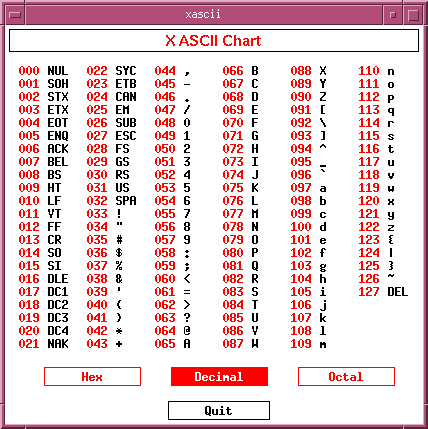The width and height of the screenshot is (428, 429).
Task: Select the Decimal display button
Action: (219, 377)
